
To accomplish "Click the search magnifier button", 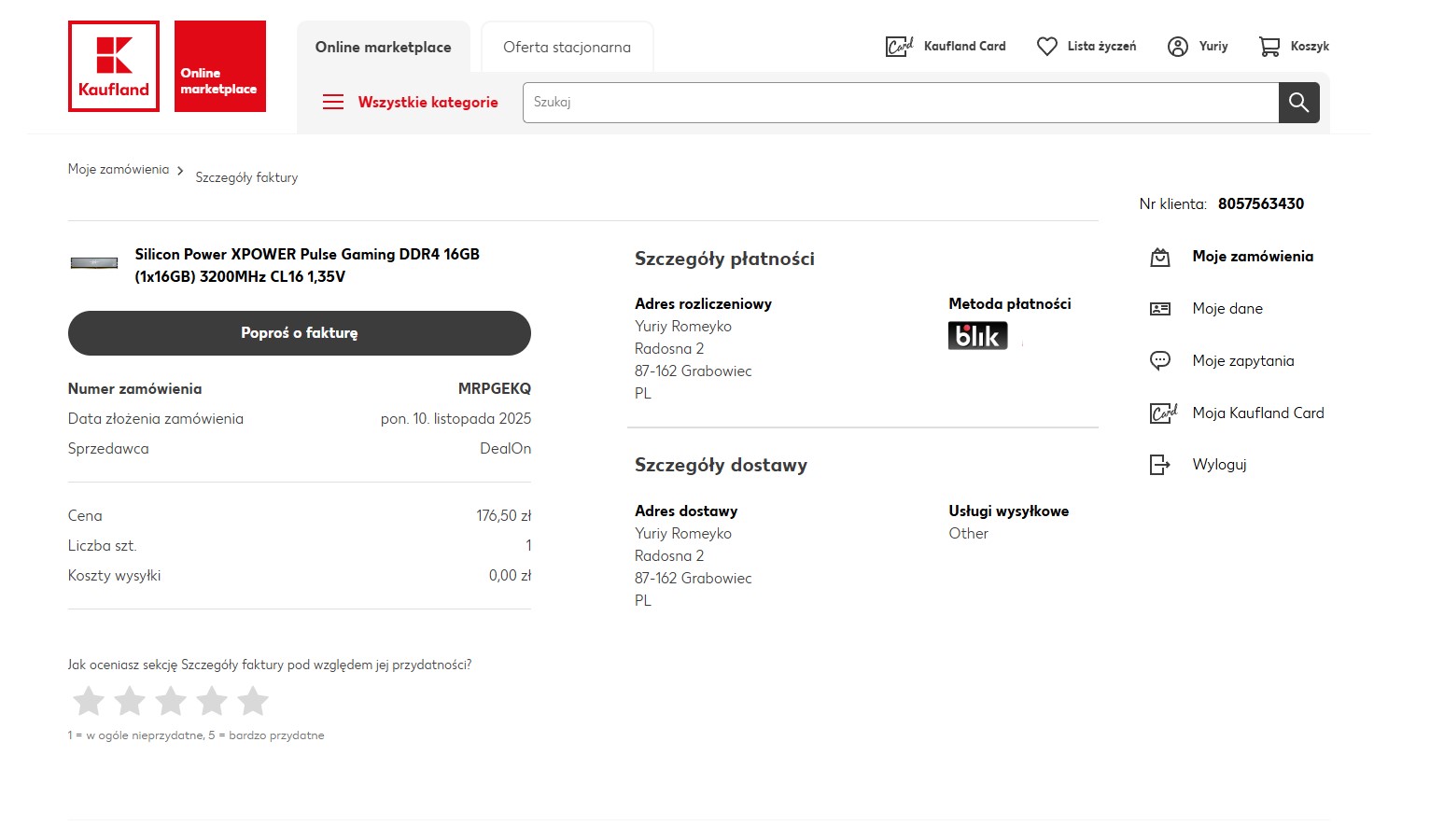I will click(x=1298, y=103).
